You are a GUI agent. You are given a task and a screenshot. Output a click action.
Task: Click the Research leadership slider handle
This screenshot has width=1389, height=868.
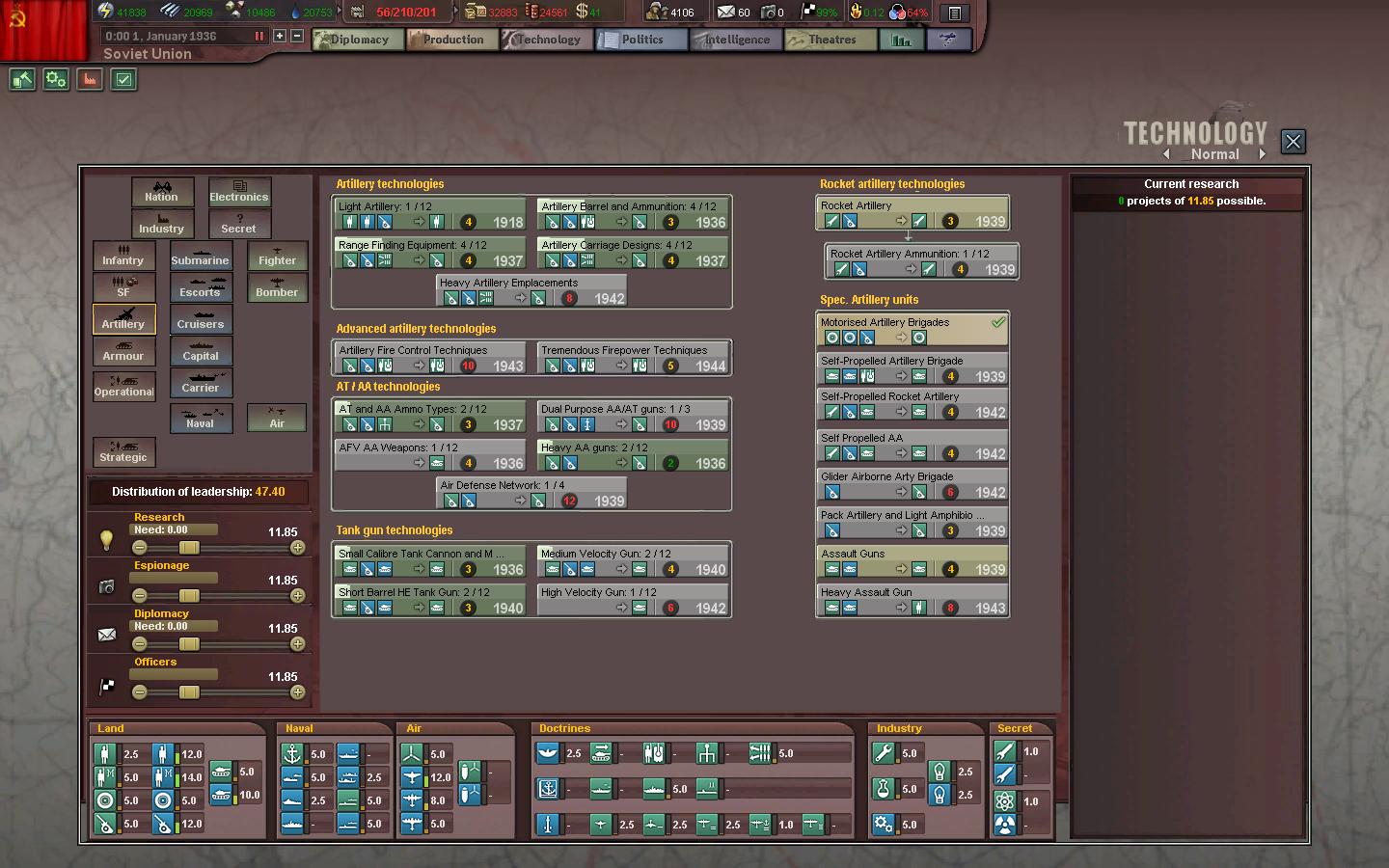pos(189,548)
